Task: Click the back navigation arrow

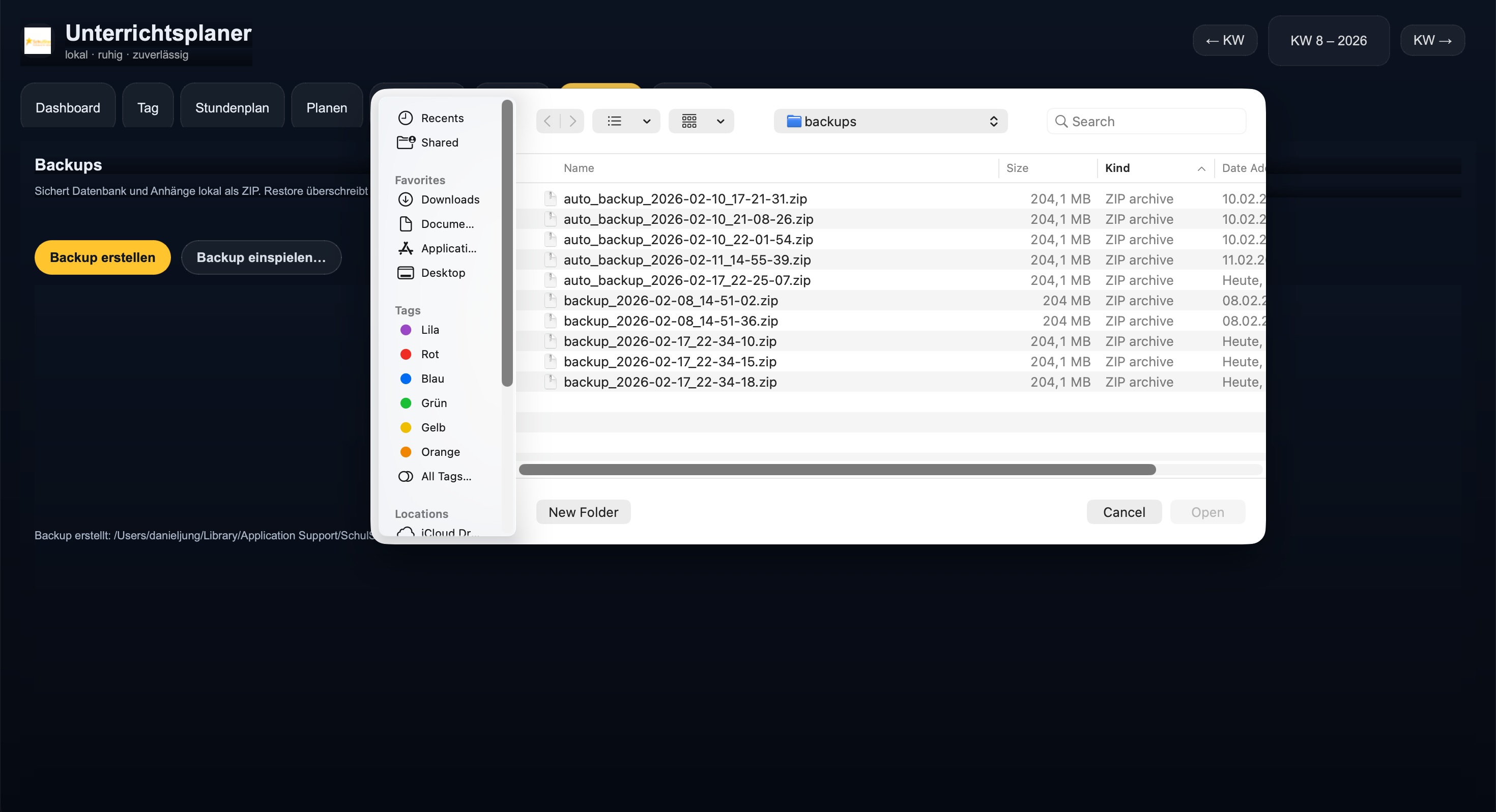Action: [x=547, y=121]
